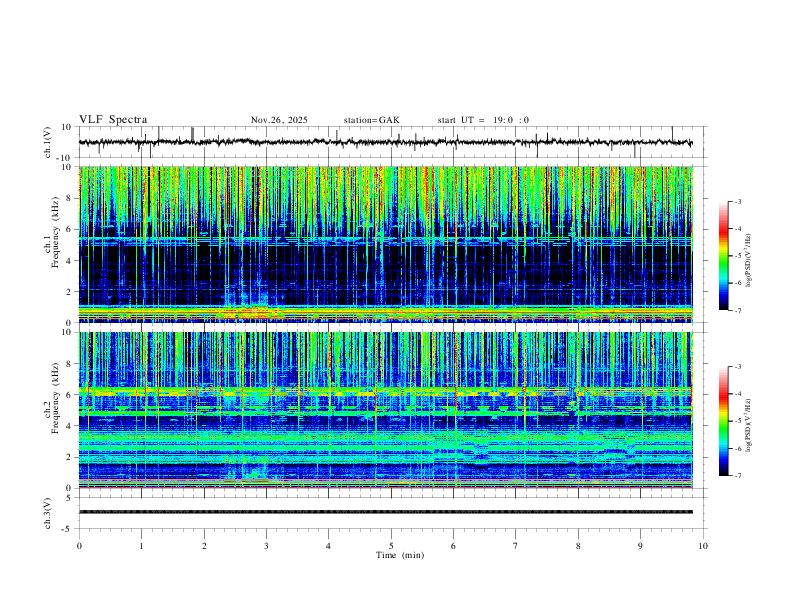
Task: Click the ch.1 spectrogram panel
Action: (385, 244)
